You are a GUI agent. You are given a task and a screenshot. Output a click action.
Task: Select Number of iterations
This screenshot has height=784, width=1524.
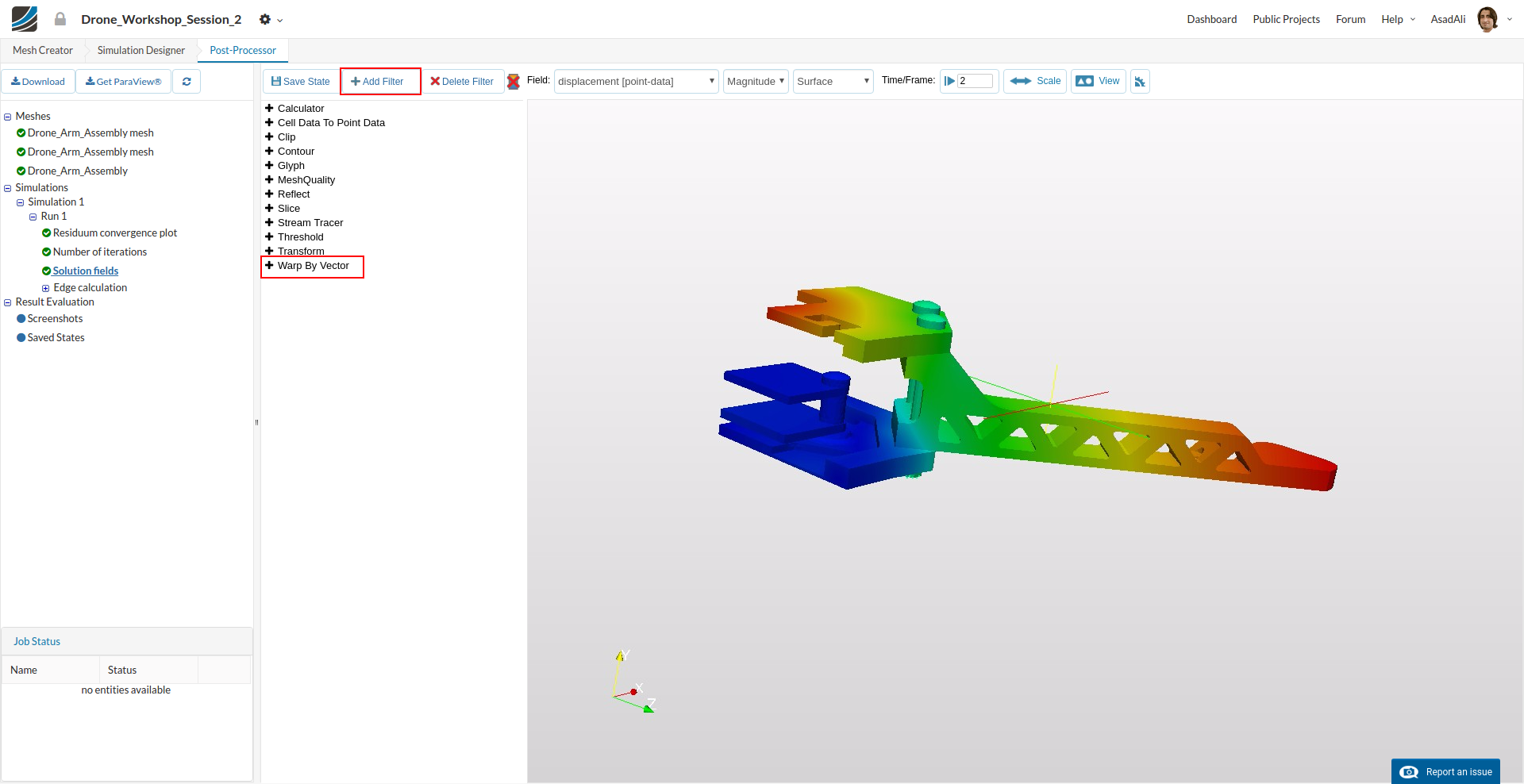[100, 252]
